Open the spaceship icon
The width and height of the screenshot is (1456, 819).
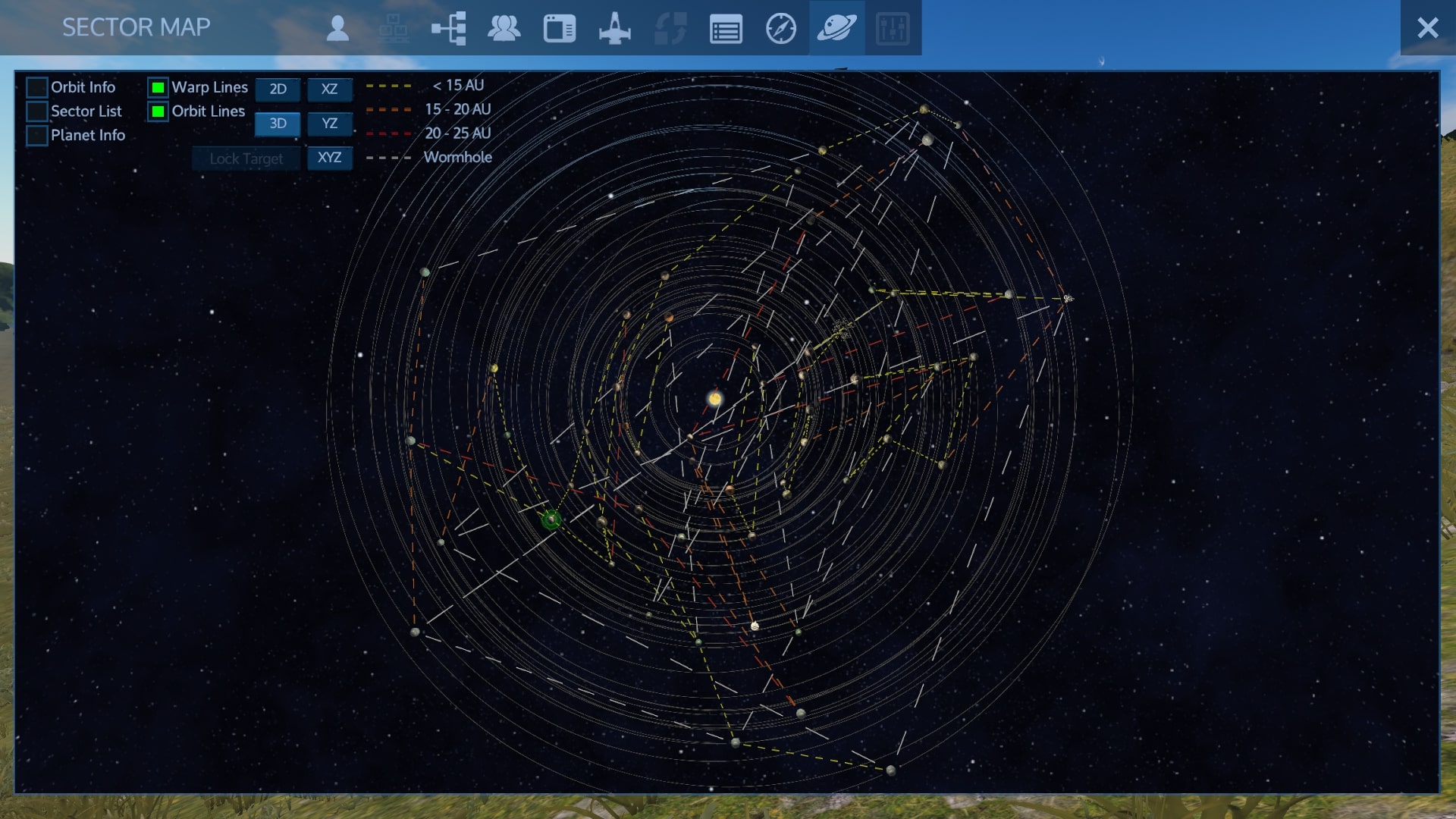[615, 29]
